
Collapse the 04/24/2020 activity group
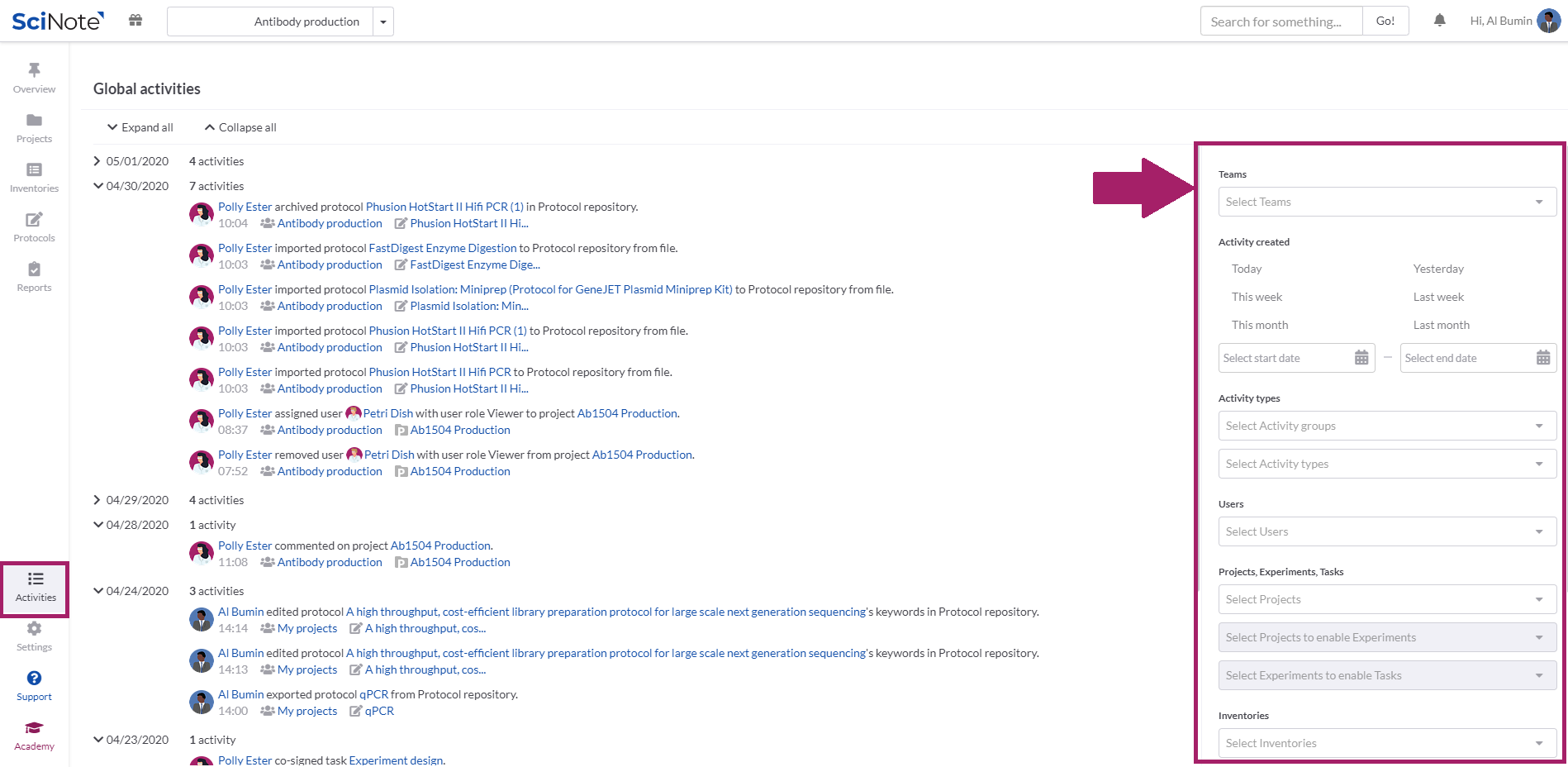point(98,591)
